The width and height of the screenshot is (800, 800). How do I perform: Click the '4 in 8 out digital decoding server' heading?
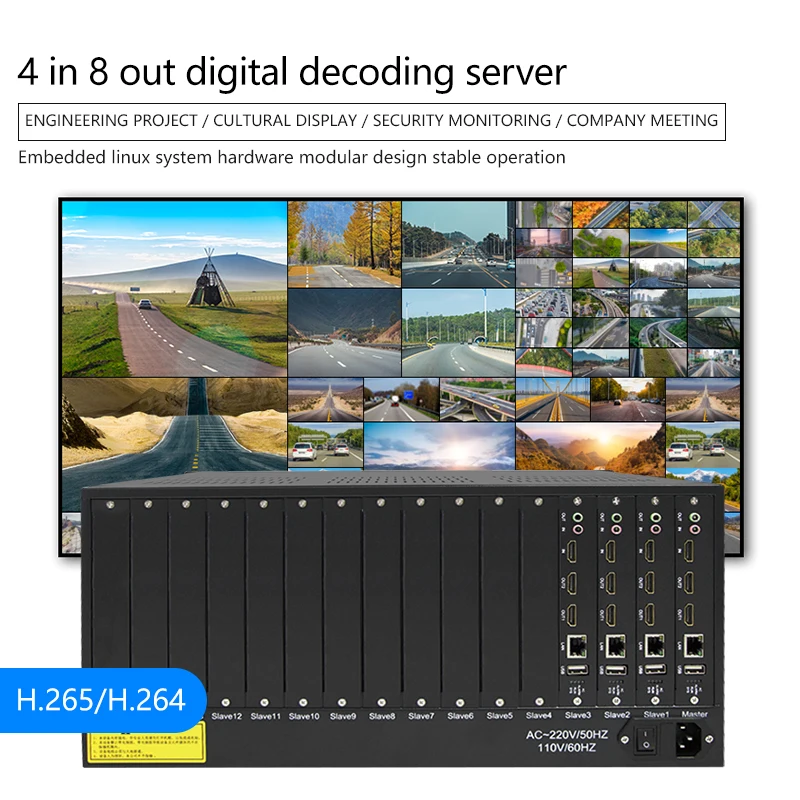tap(292, 72)
